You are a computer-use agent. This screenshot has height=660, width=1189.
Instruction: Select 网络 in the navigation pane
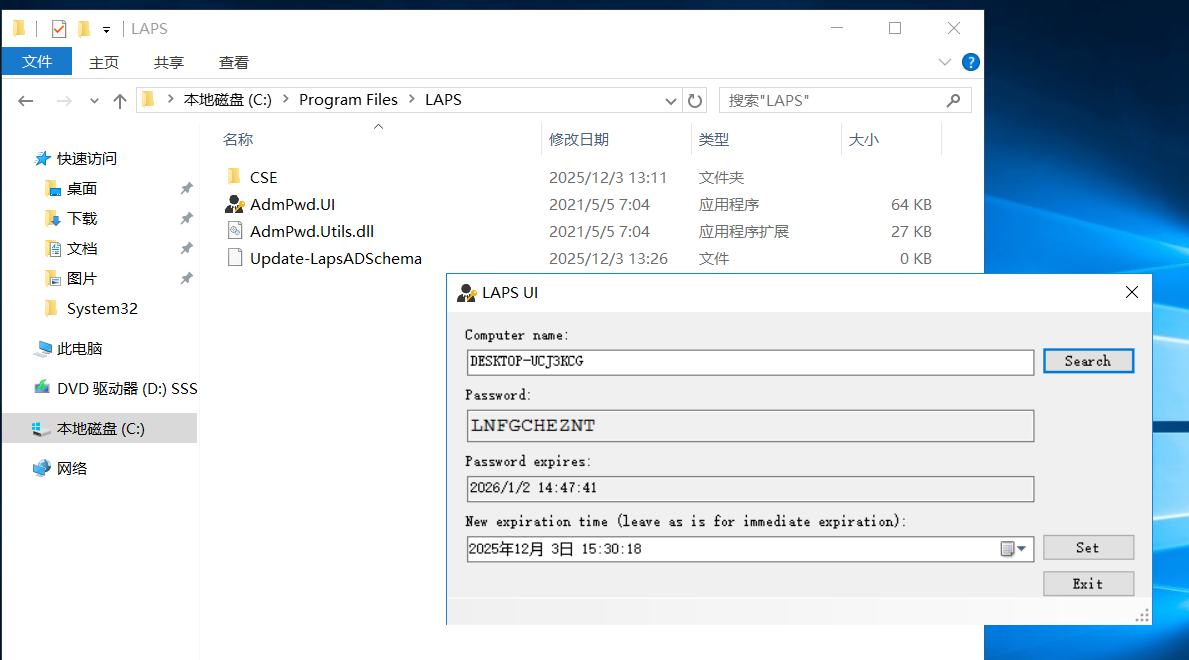tap(72, 469)
